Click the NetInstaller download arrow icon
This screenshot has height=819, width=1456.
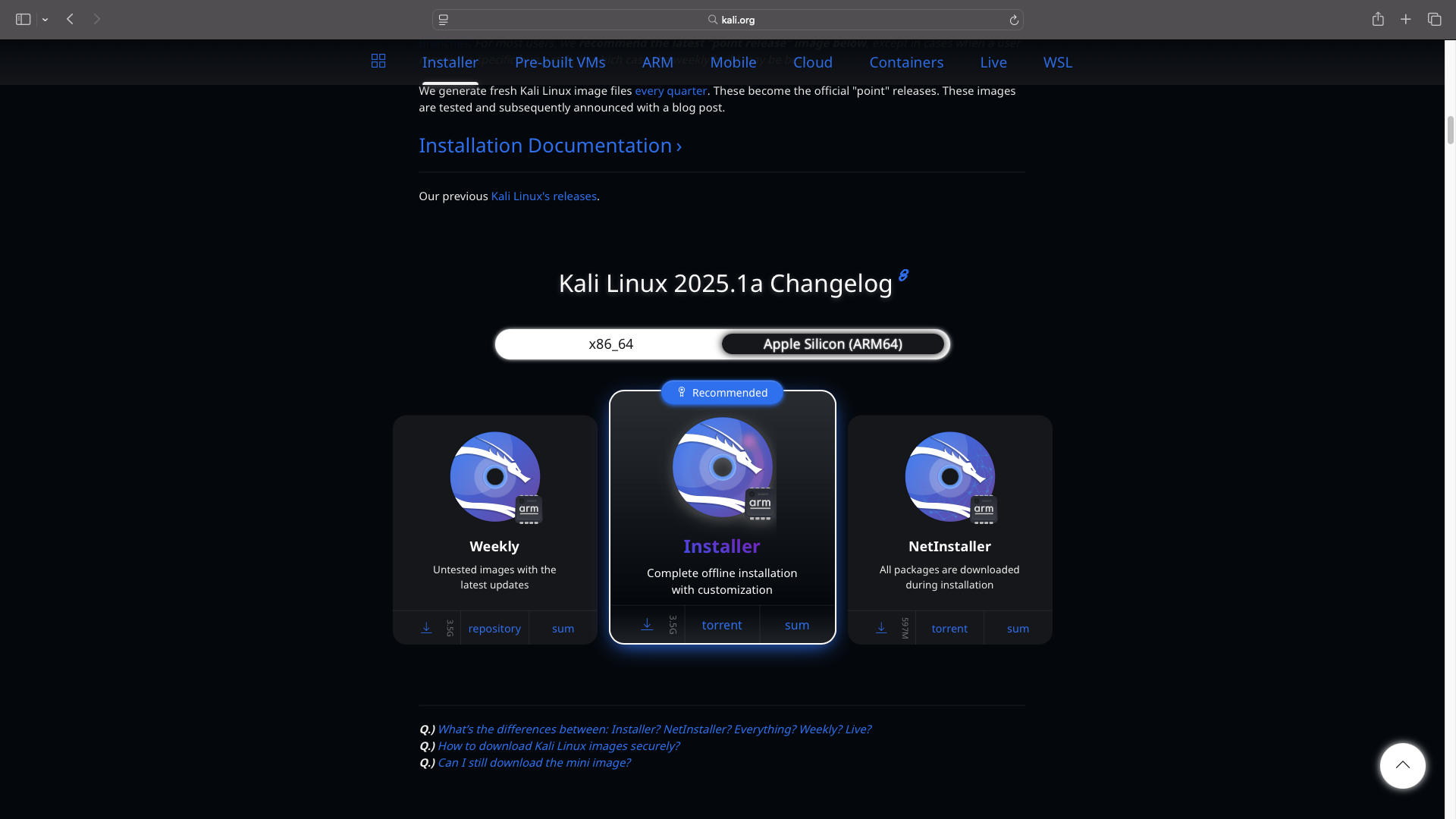coord(881,628)
